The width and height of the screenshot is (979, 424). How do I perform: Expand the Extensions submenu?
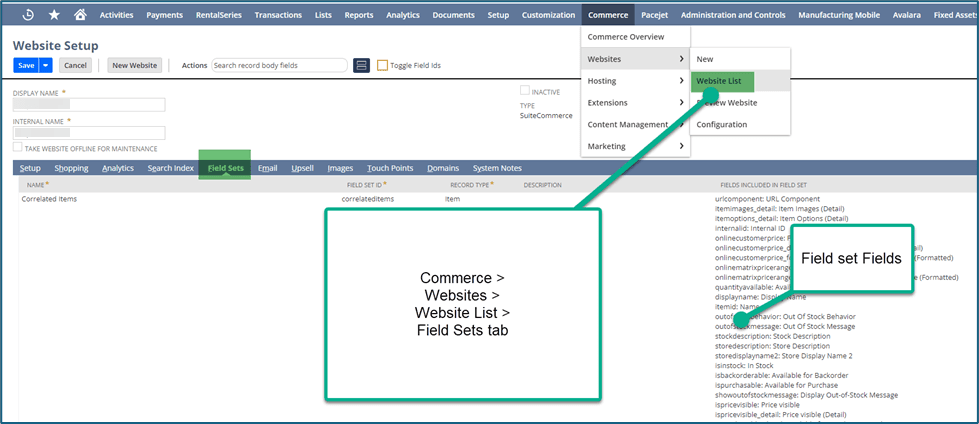click(x=635, y=102)
